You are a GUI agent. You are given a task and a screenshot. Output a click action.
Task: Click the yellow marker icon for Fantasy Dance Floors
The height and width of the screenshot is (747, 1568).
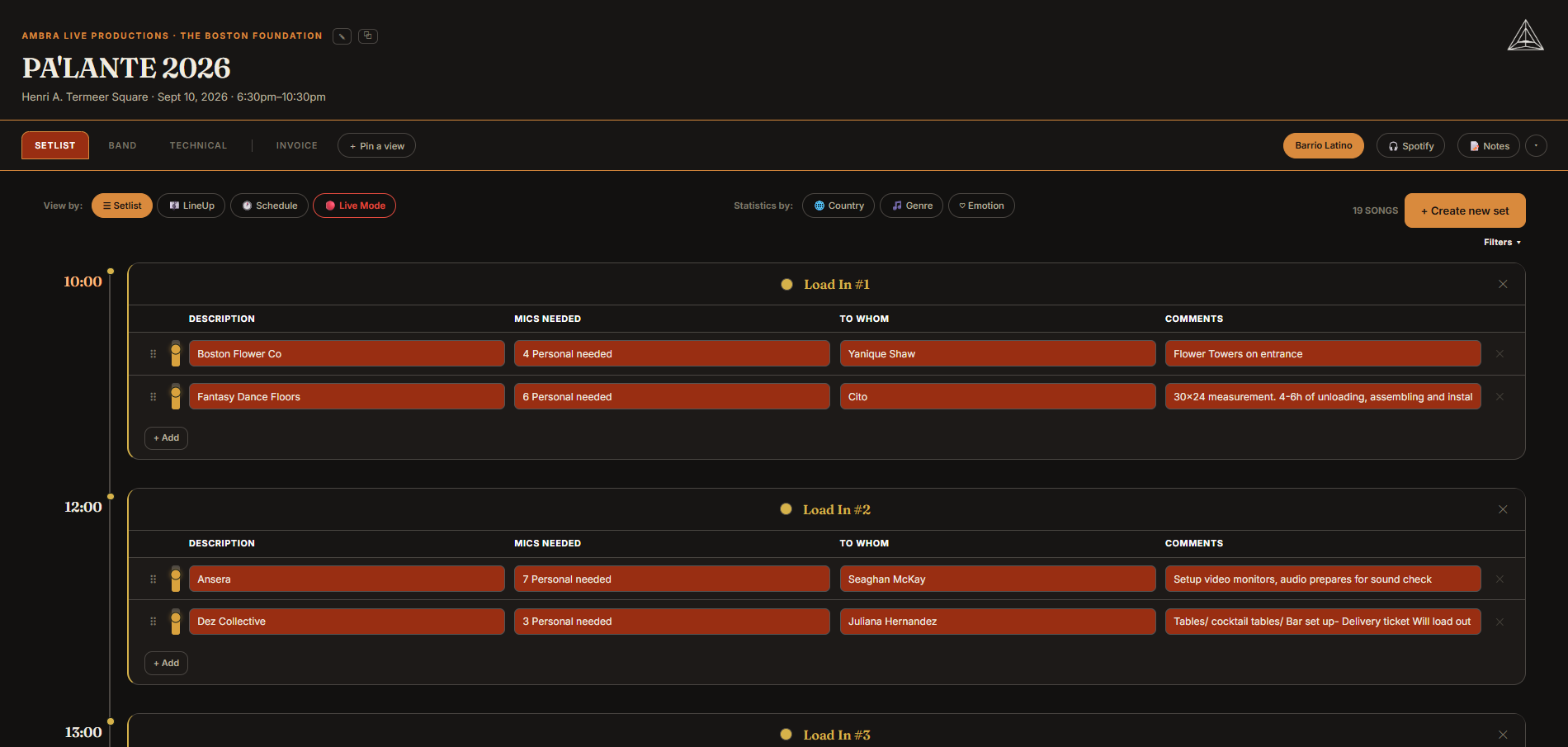(x=175, y=397)
